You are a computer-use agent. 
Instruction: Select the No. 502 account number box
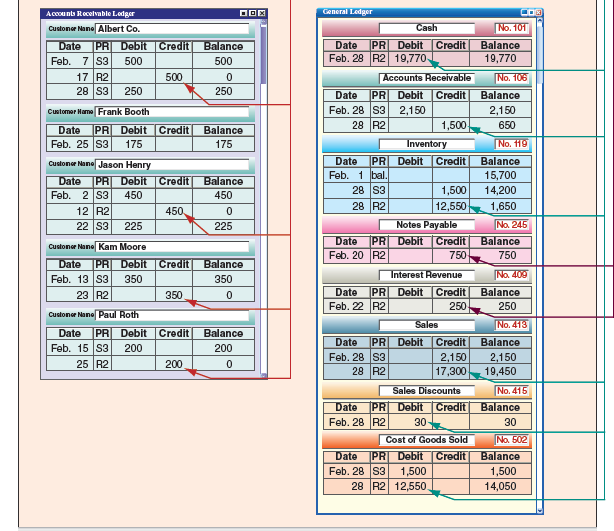512,440
